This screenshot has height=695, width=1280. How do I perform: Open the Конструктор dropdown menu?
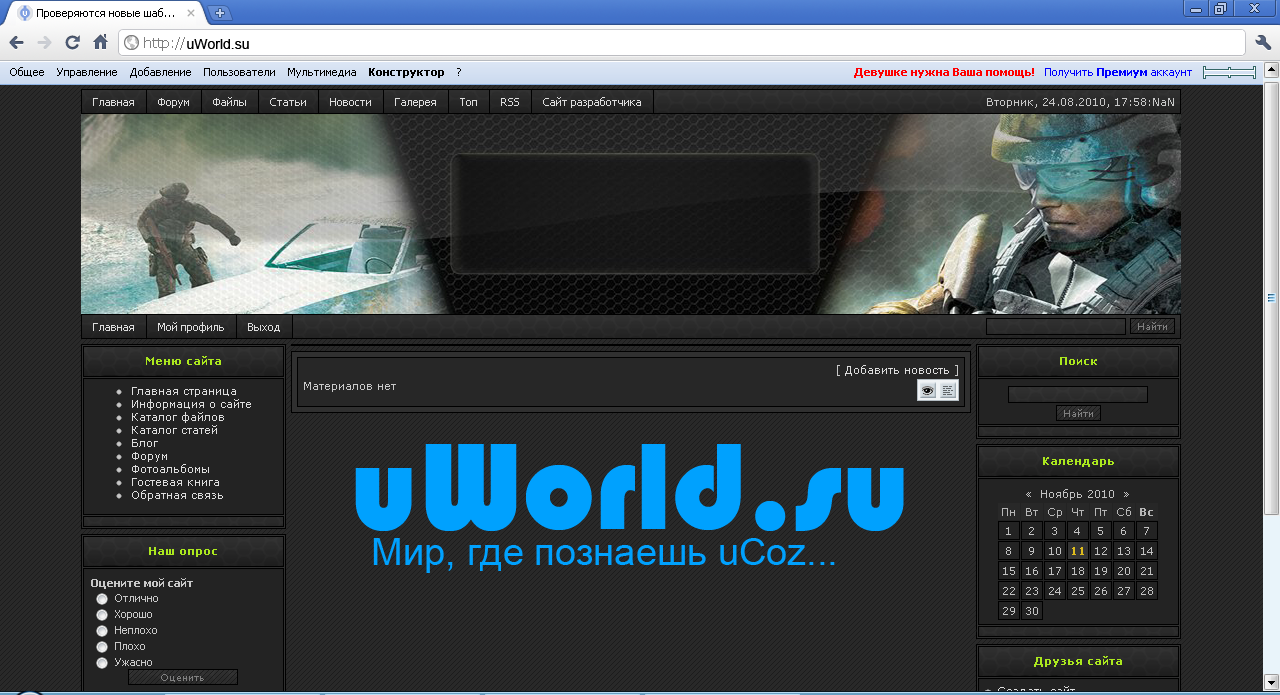pos(406,72)
